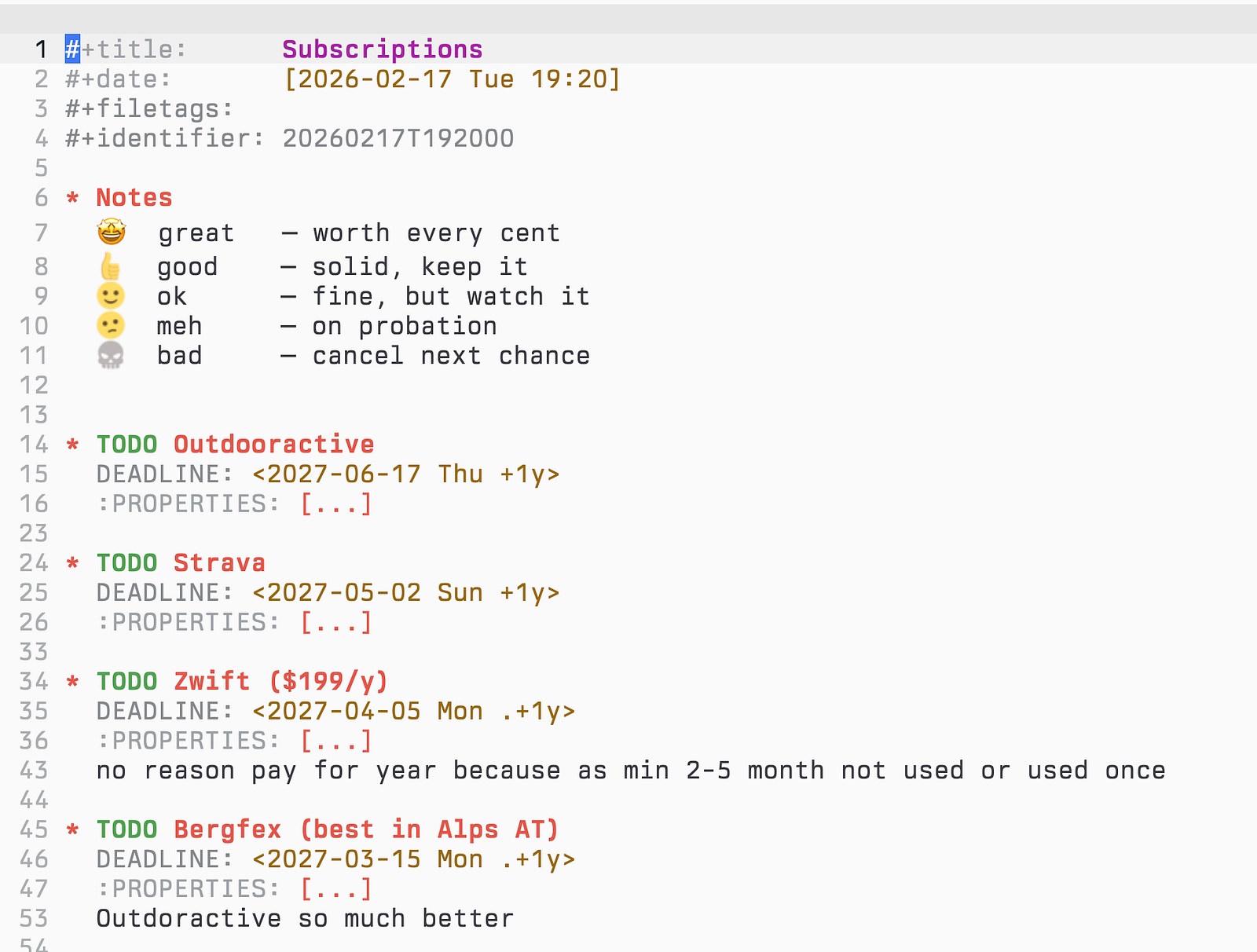Expand the Strava PROPERTIES drawer ellipsis
The width and height of the screenshot is (1257, 952).
(336, 622)
